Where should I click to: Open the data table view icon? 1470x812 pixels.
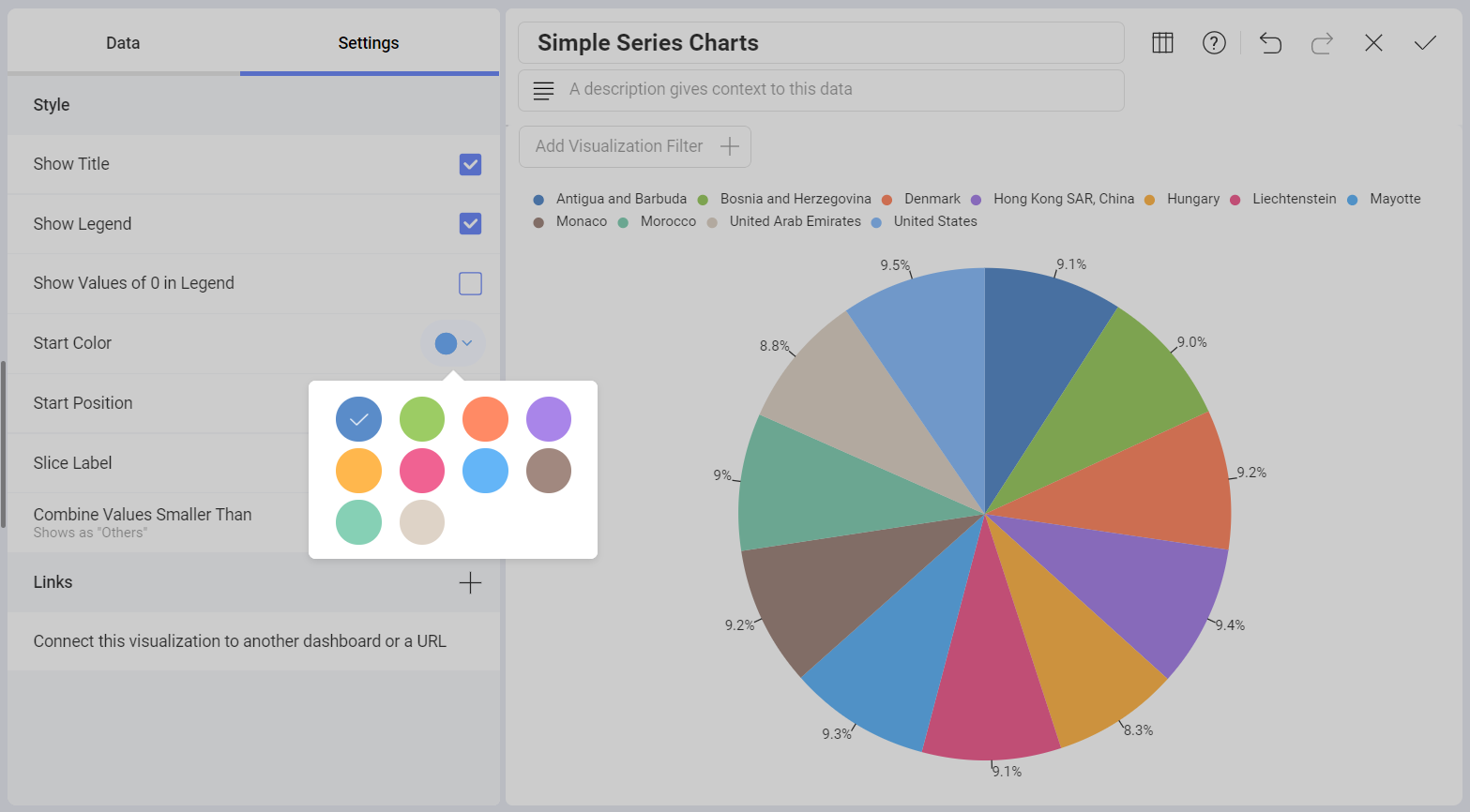(x=1162, y=43)
